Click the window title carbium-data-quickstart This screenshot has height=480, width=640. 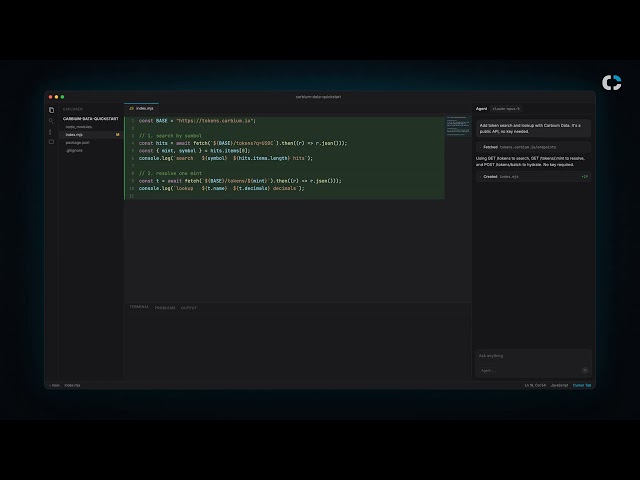[x=318, y=97]
